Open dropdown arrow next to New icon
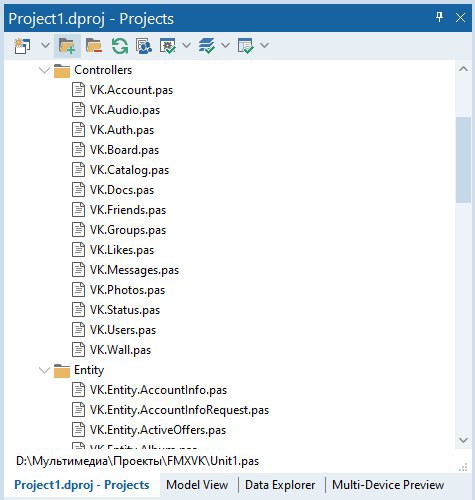The width and height of the screenshot is (475, 500). (45, 45)
